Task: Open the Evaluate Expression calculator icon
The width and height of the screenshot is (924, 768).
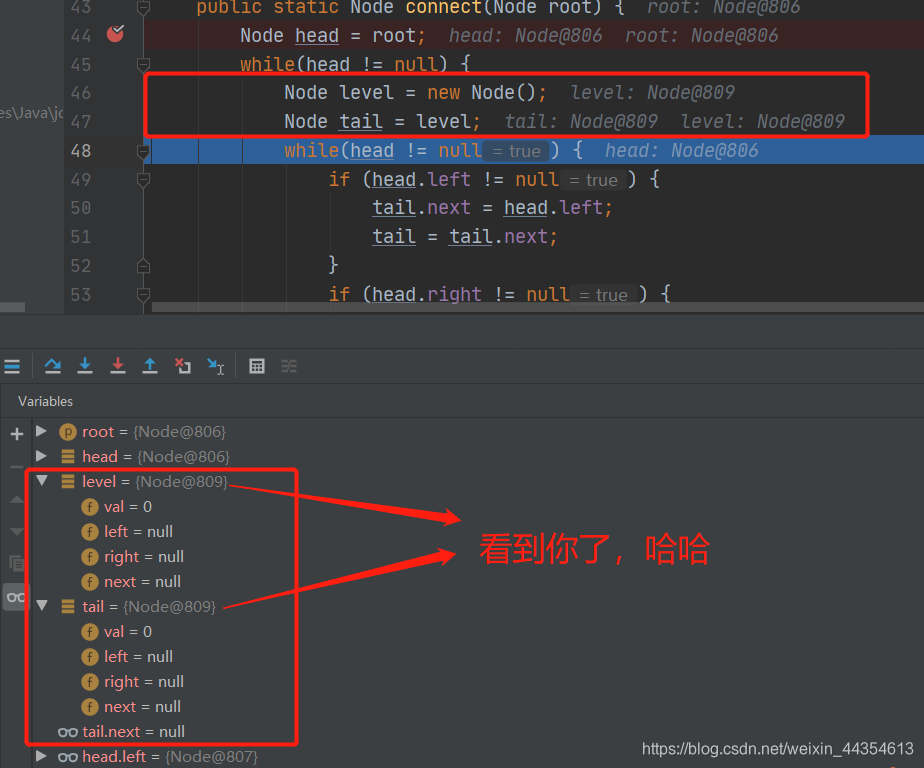Action: [x=257, y=366]
